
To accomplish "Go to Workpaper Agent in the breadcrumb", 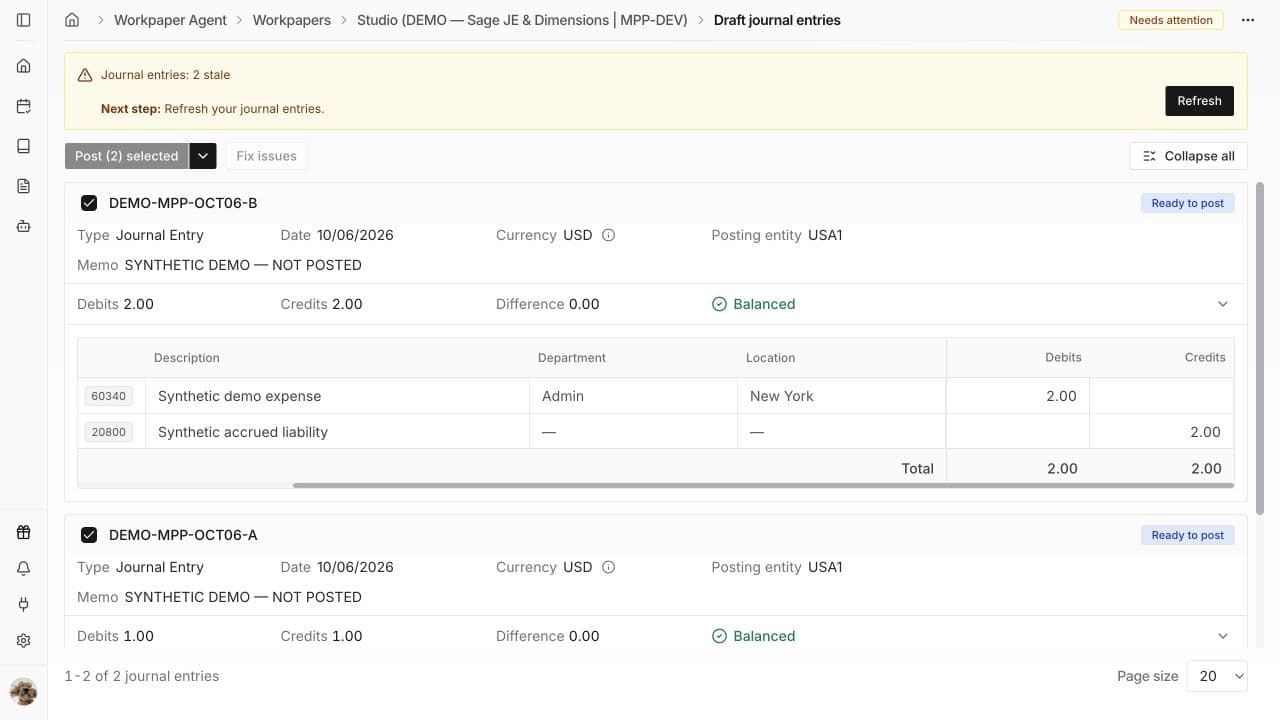I will click(x=171, y=20).
